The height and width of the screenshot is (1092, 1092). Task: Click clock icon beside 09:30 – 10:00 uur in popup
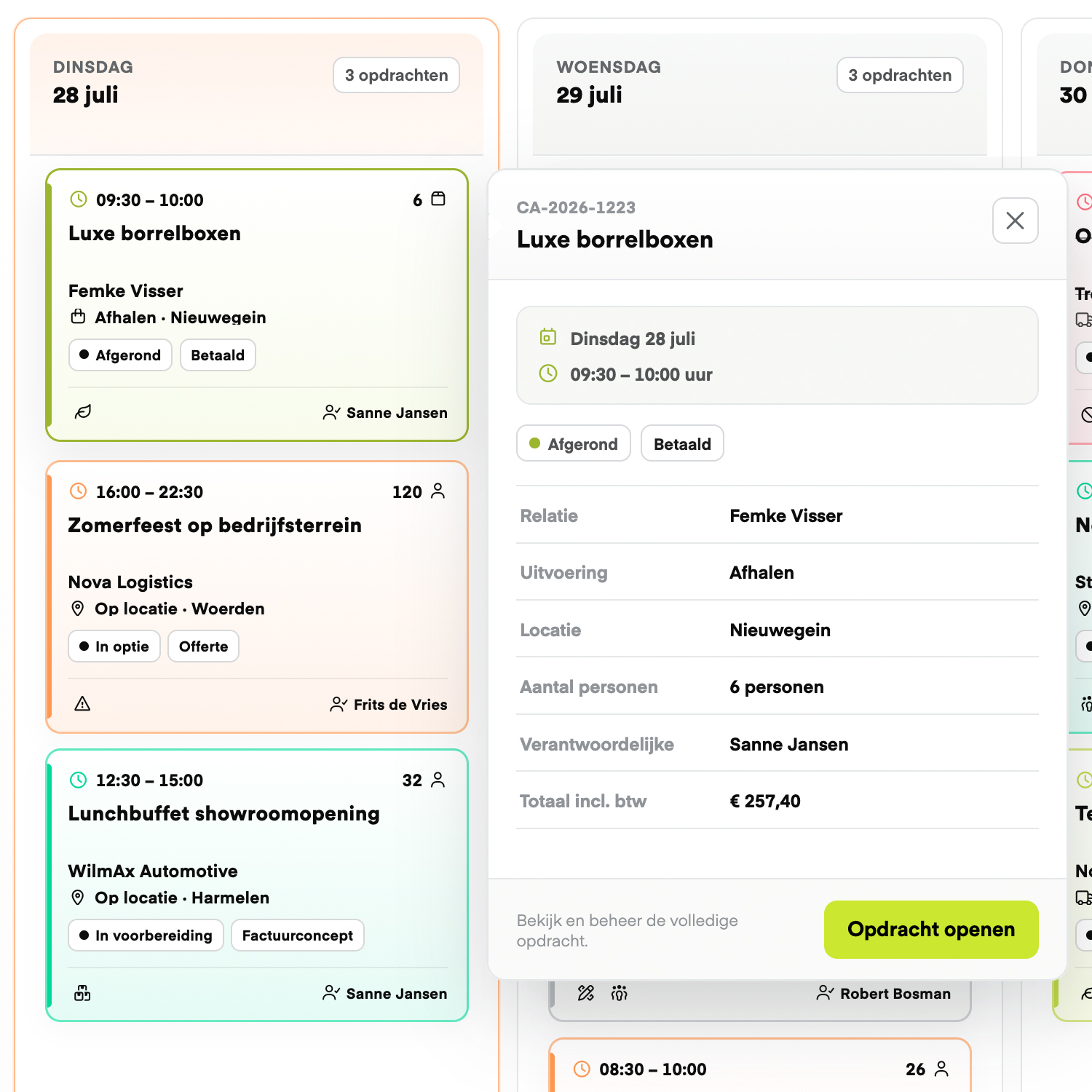(x=548, y=373)
